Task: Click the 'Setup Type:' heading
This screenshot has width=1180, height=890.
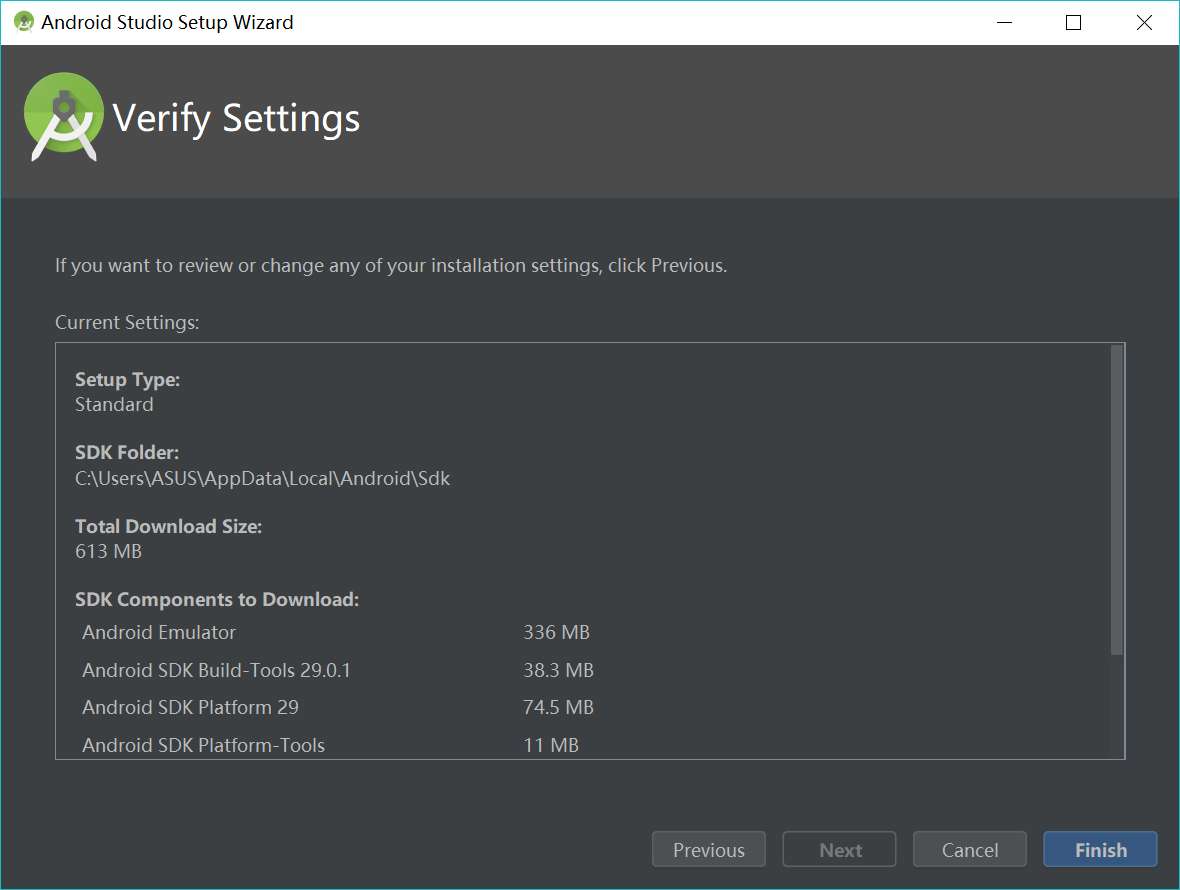Action: [127, 380]
